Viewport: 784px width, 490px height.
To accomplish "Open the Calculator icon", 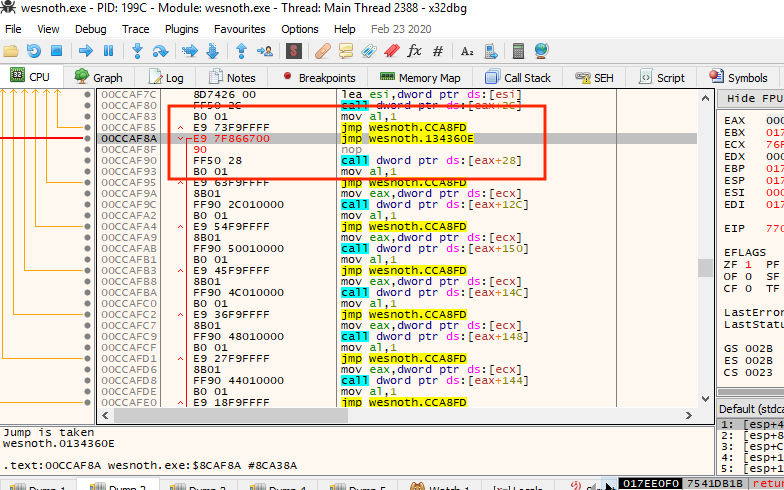I will [x=518, y=50].
